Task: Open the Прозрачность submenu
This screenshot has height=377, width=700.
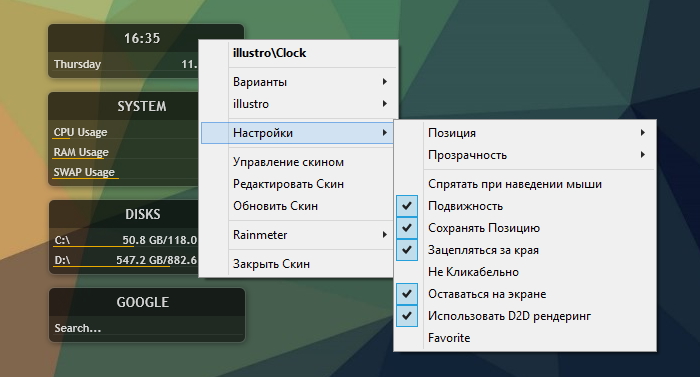Action: click(x=525, y=155)
